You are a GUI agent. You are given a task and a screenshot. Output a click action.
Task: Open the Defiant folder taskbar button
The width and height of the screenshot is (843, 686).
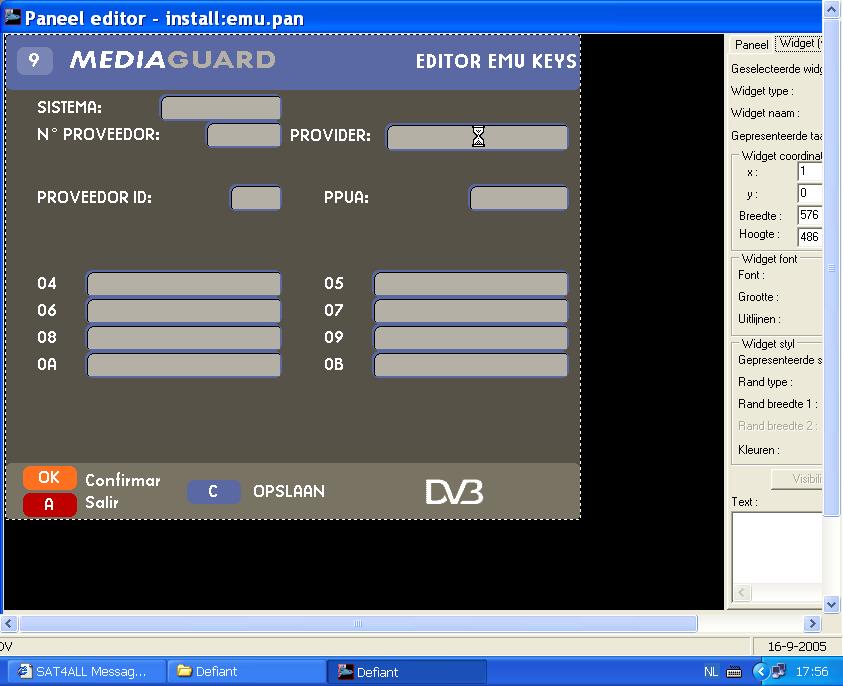pos(246,671)
